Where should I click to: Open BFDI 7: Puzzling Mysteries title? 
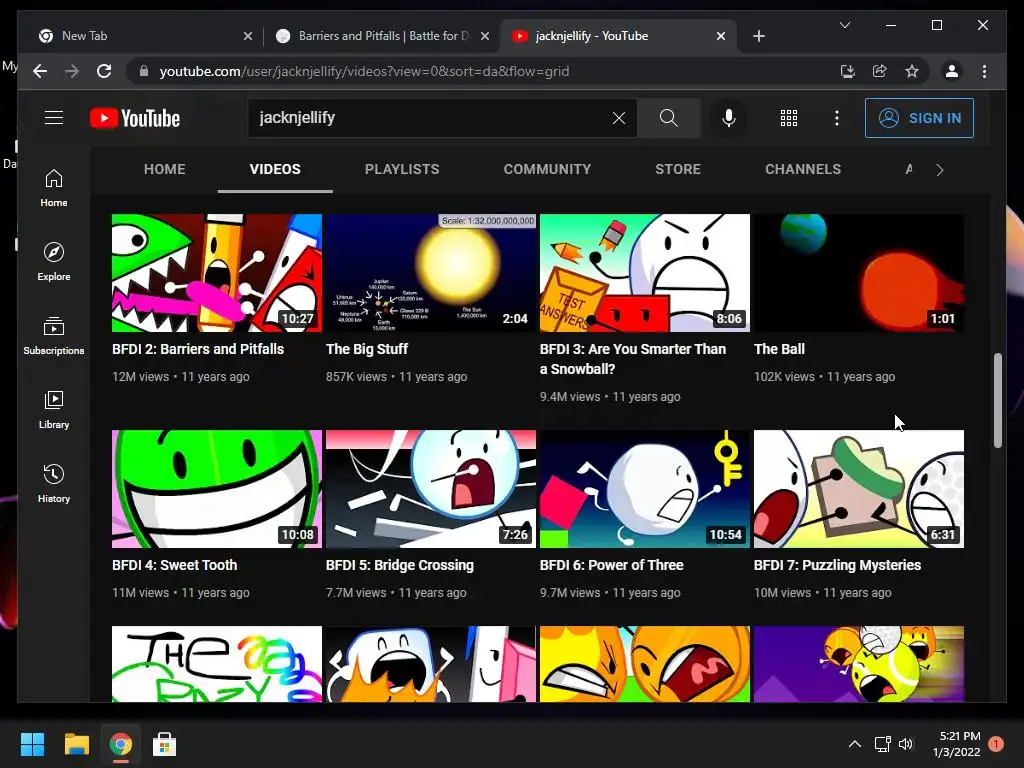(x=837, y=565)
